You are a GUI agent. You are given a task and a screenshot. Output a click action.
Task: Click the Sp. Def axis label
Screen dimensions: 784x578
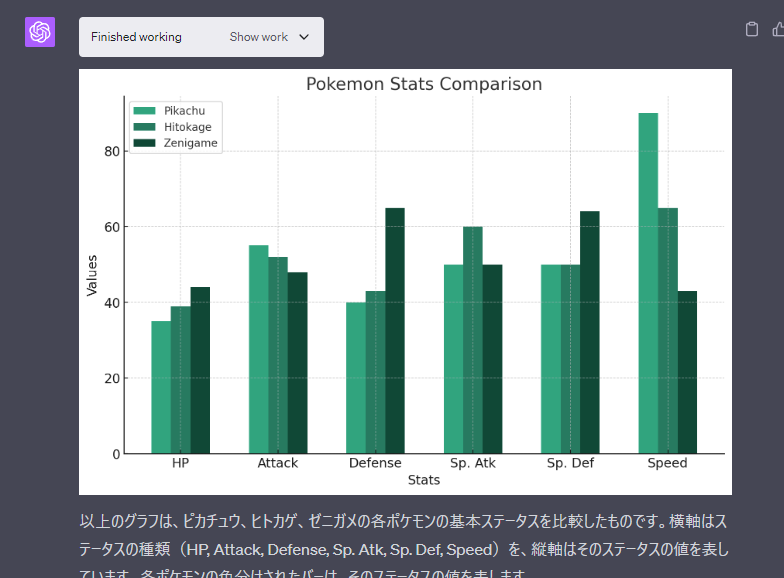(570, 463)
